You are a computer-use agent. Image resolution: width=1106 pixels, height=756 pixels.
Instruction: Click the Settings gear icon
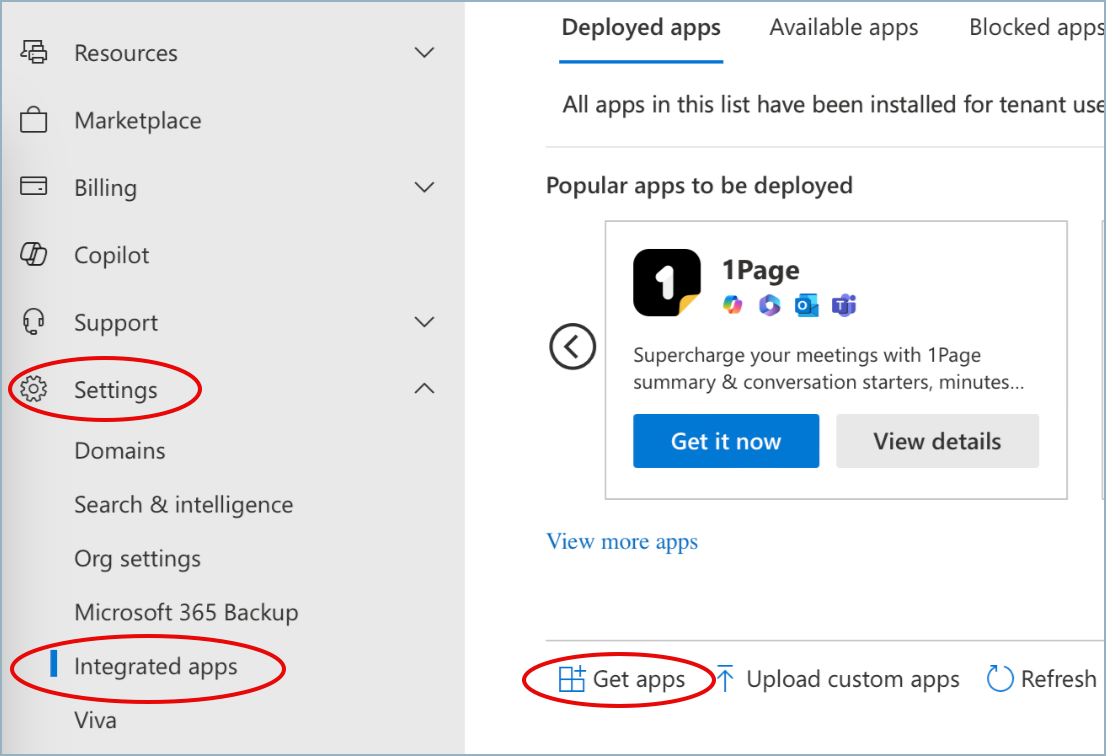click(x=34, y=389)
